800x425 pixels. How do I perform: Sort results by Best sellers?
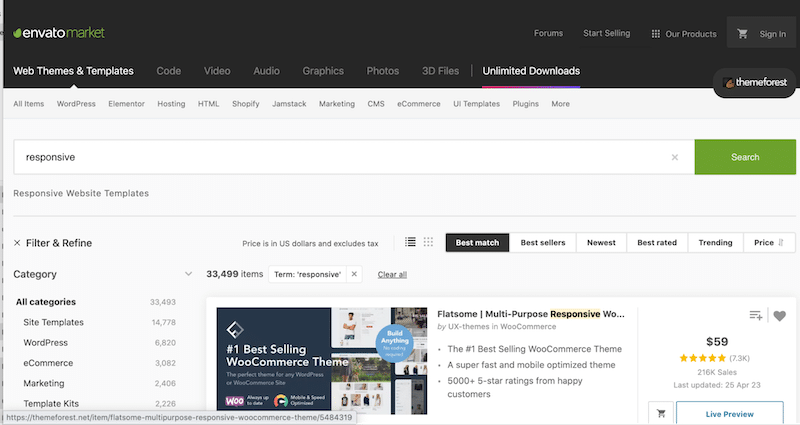[x=543, y=242]
